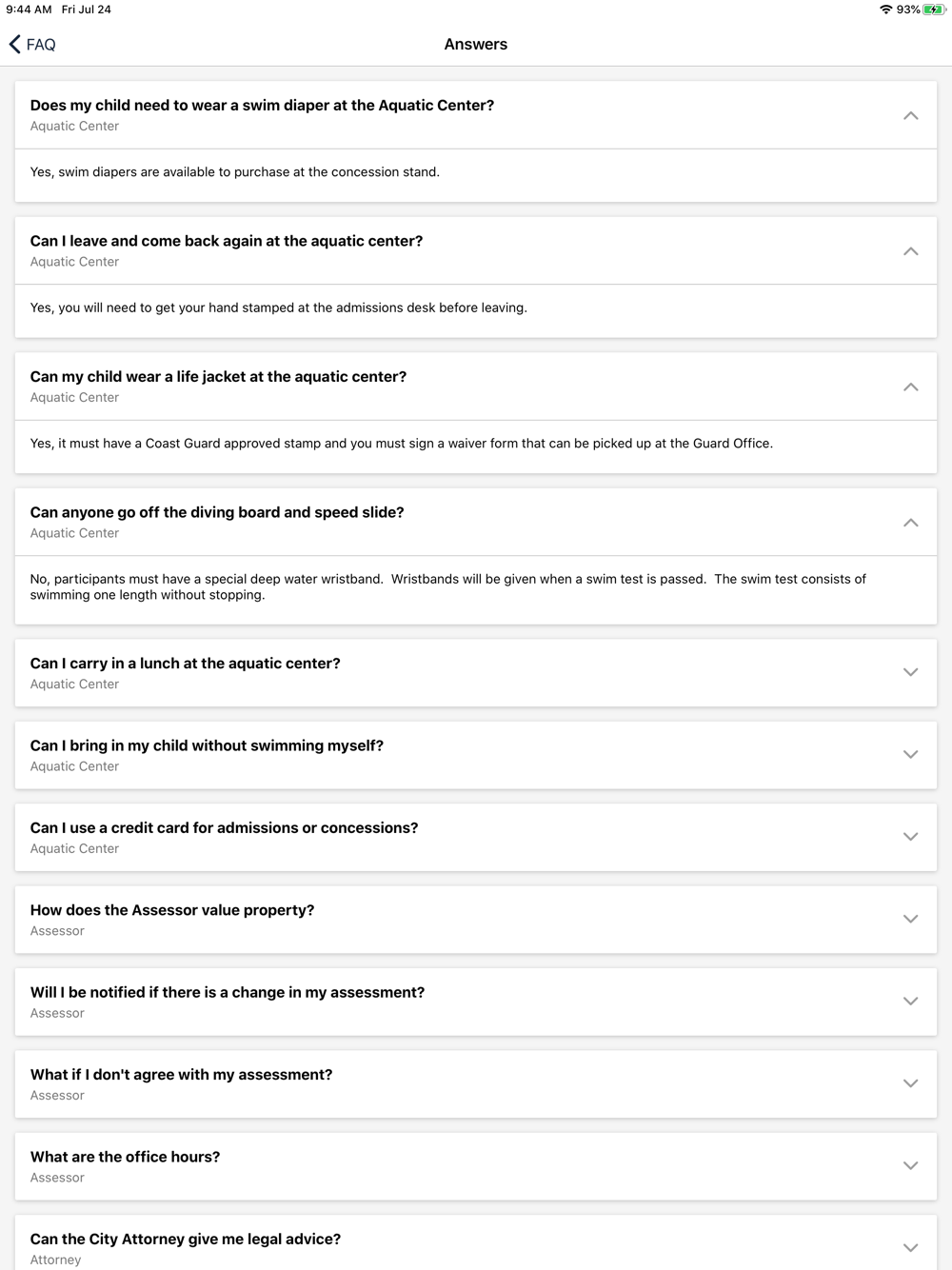Tap the Answers page title
Image resolution: width=952 pixels, height=1270 pixels.
(x=476, y=44)
